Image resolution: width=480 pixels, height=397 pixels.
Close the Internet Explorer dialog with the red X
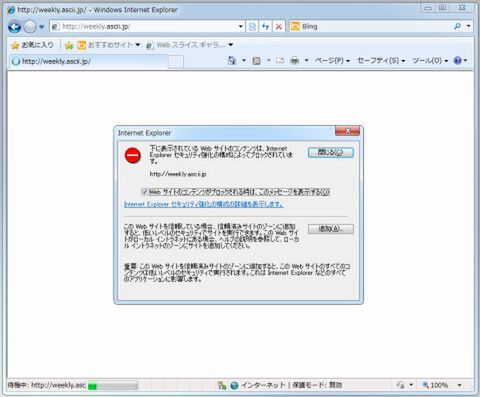point(347,131)
